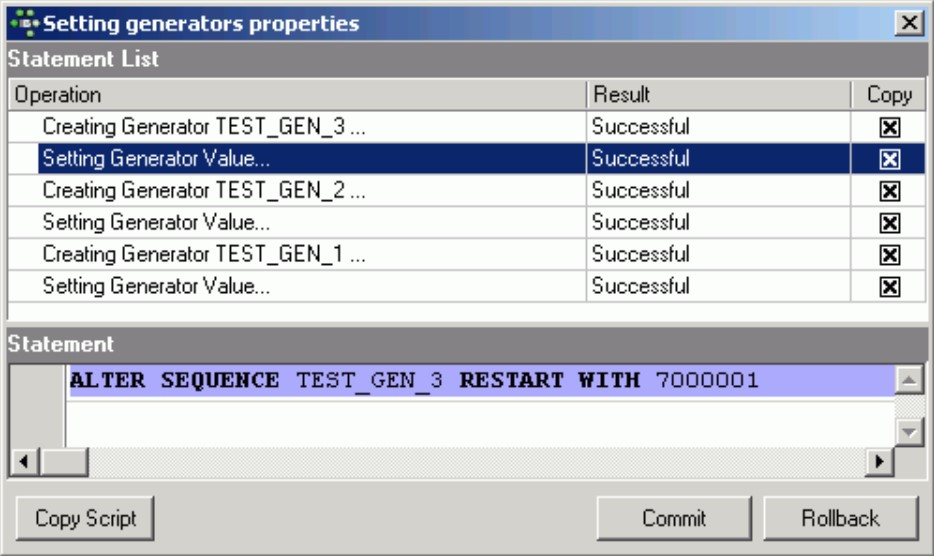Screen dimensions: 934x556
Task: Commit the generator changes
Action: point(673,518)
